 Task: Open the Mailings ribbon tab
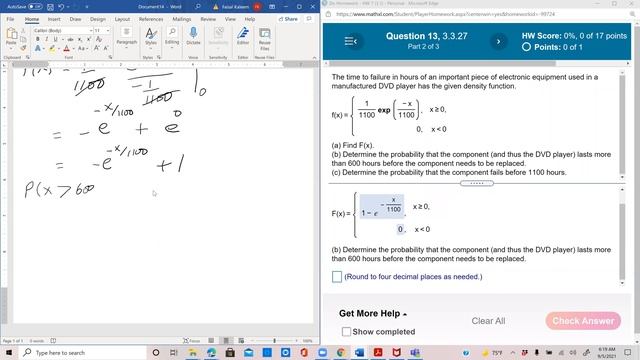(182, 19)
